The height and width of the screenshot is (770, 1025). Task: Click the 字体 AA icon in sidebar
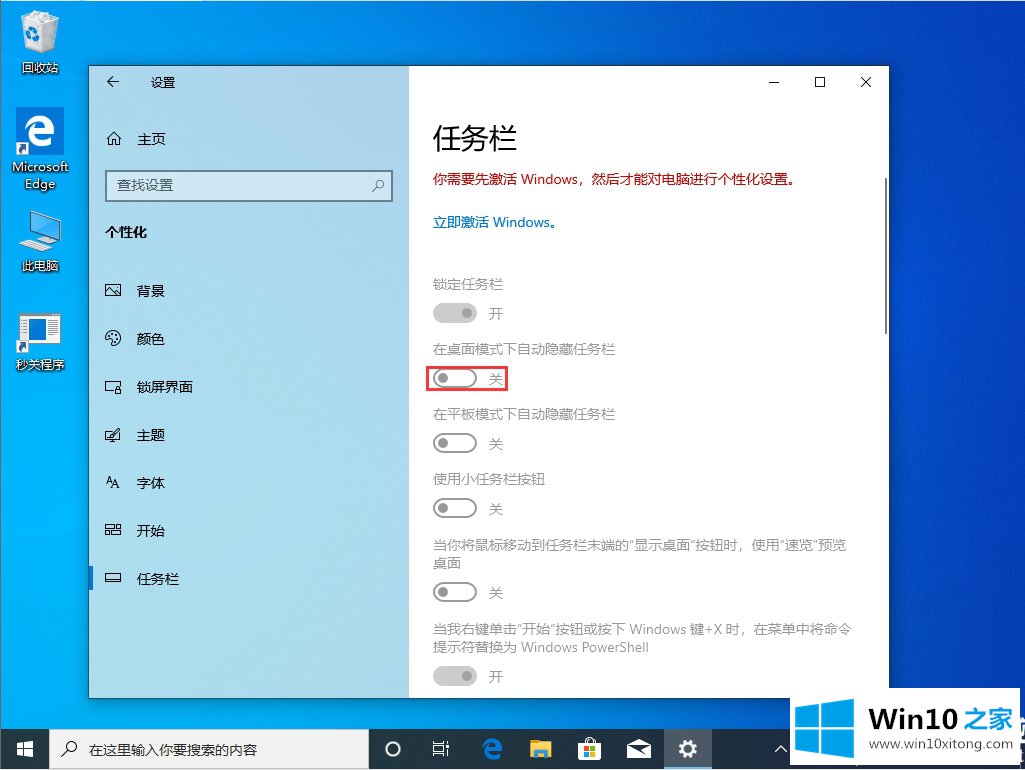coord(113,482)
